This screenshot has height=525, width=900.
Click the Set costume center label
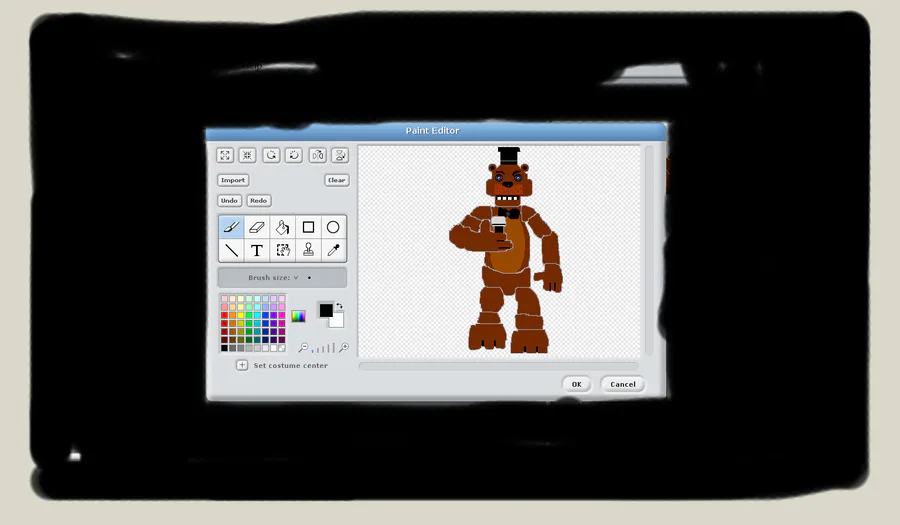(290, 365)
